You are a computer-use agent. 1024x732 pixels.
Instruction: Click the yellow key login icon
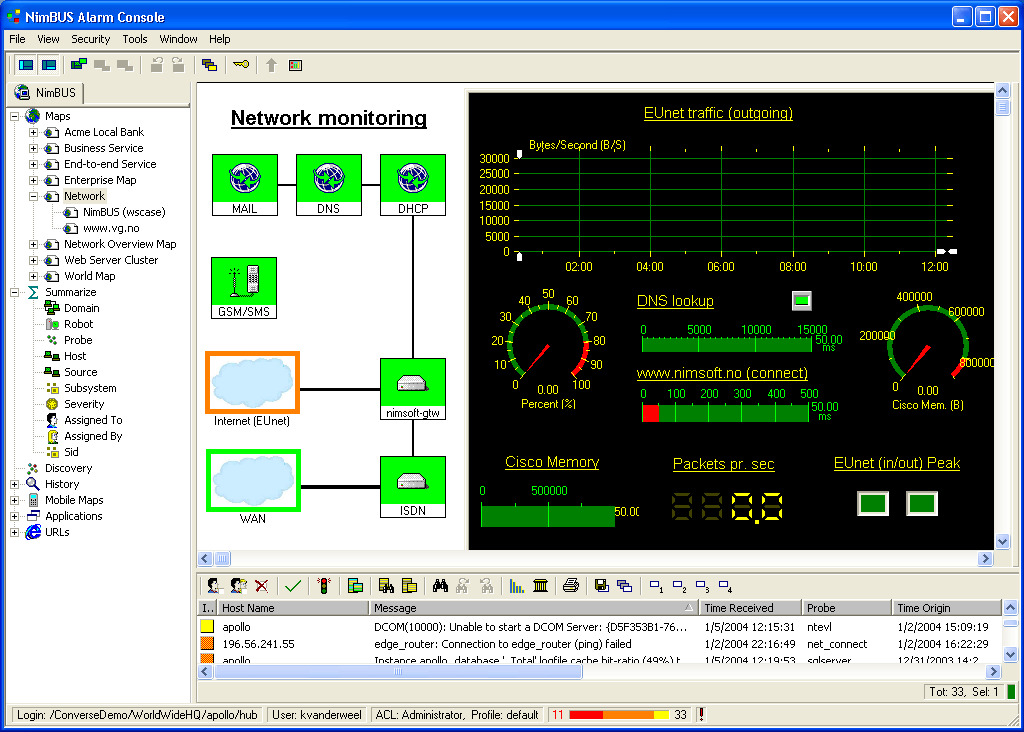241,64
